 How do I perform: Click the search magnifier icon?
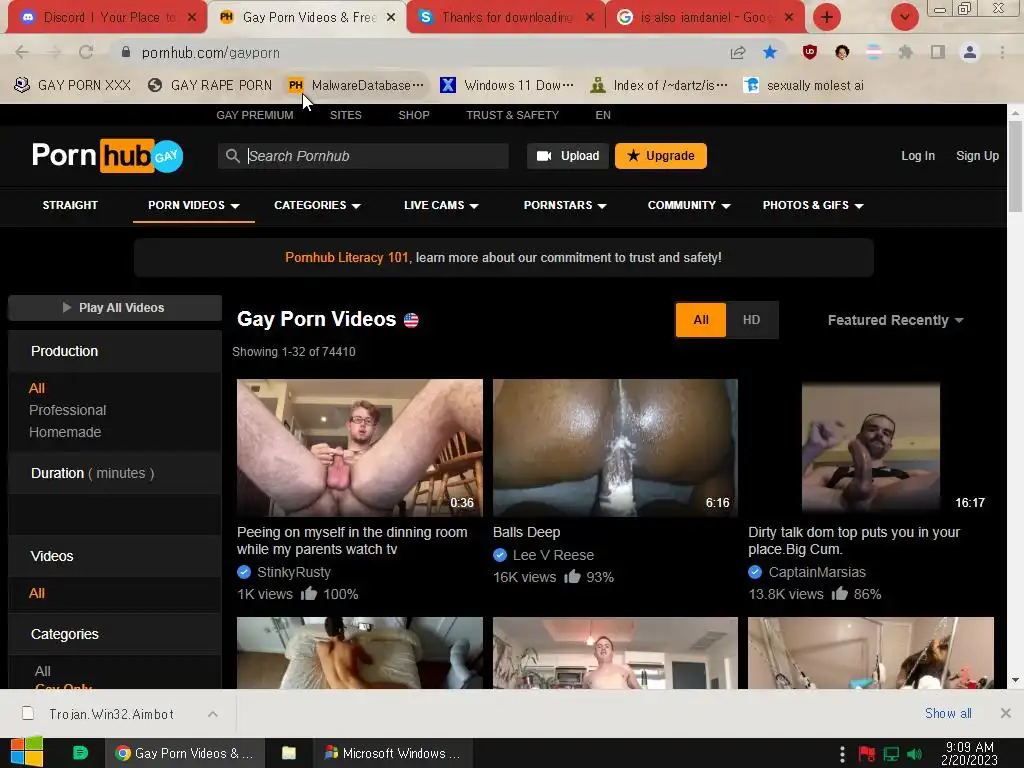[x=232, y=156]
